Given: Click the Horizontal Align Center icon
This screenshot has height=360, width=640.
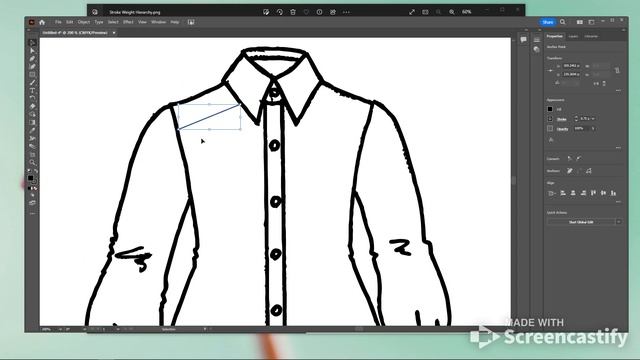Looking at the screenshot, I should point(573,193).
